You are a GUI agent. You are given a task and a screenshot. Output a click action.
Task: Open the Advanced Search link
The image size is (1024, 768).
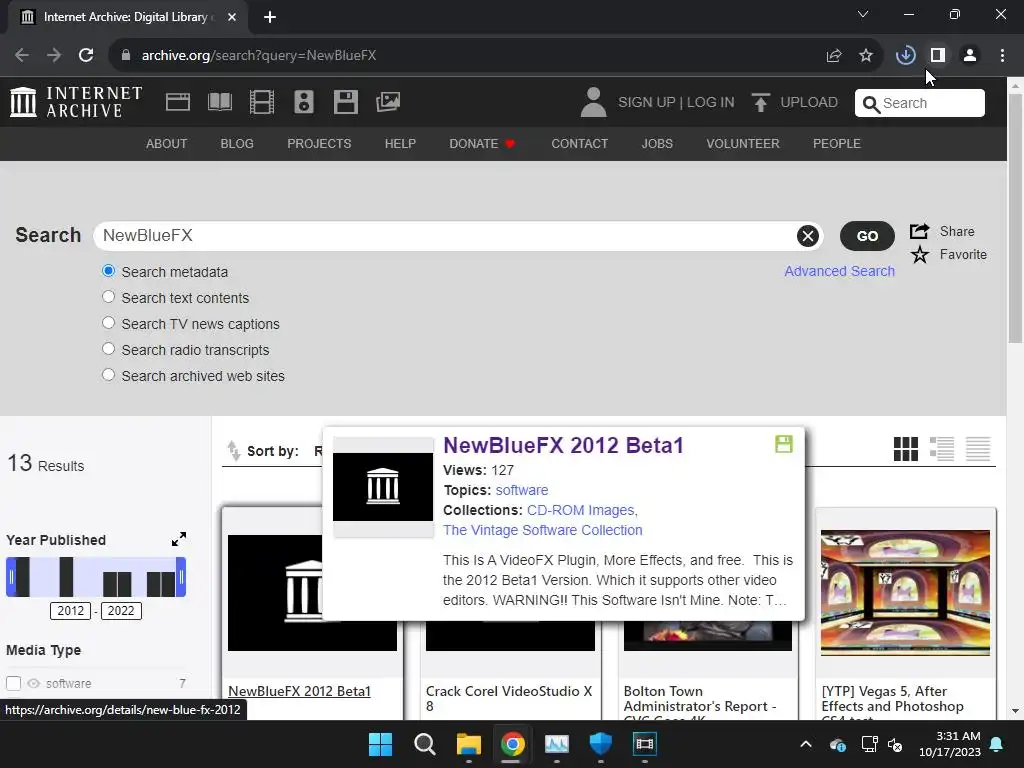tap(839, 271)
